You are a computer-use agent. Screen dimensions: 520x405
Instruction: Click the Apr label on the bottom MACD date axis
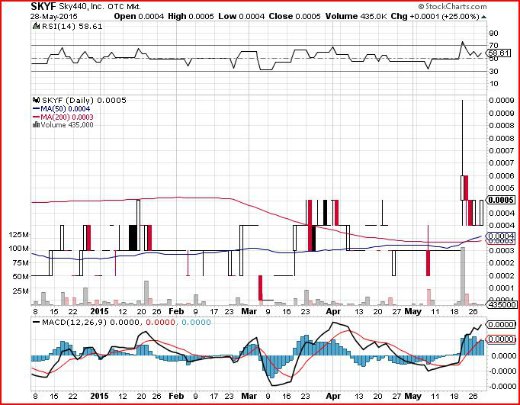pyautogui.click(x=333, y=396)
